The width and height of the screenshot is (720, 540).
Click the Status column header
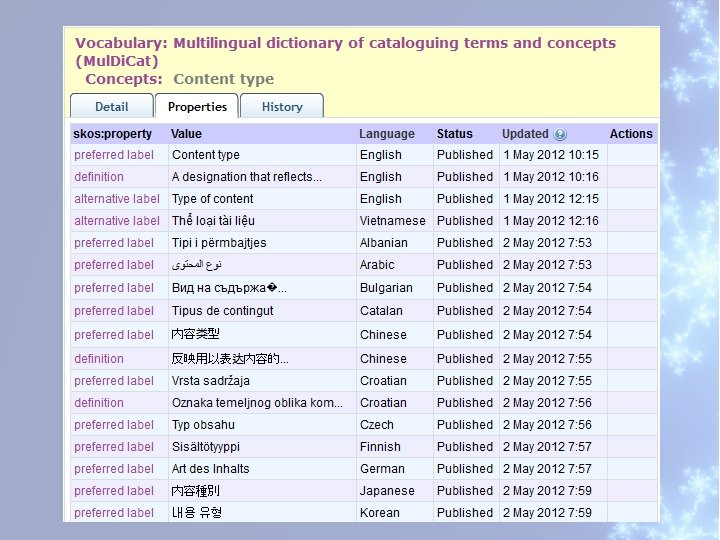(x=455, y=134)
